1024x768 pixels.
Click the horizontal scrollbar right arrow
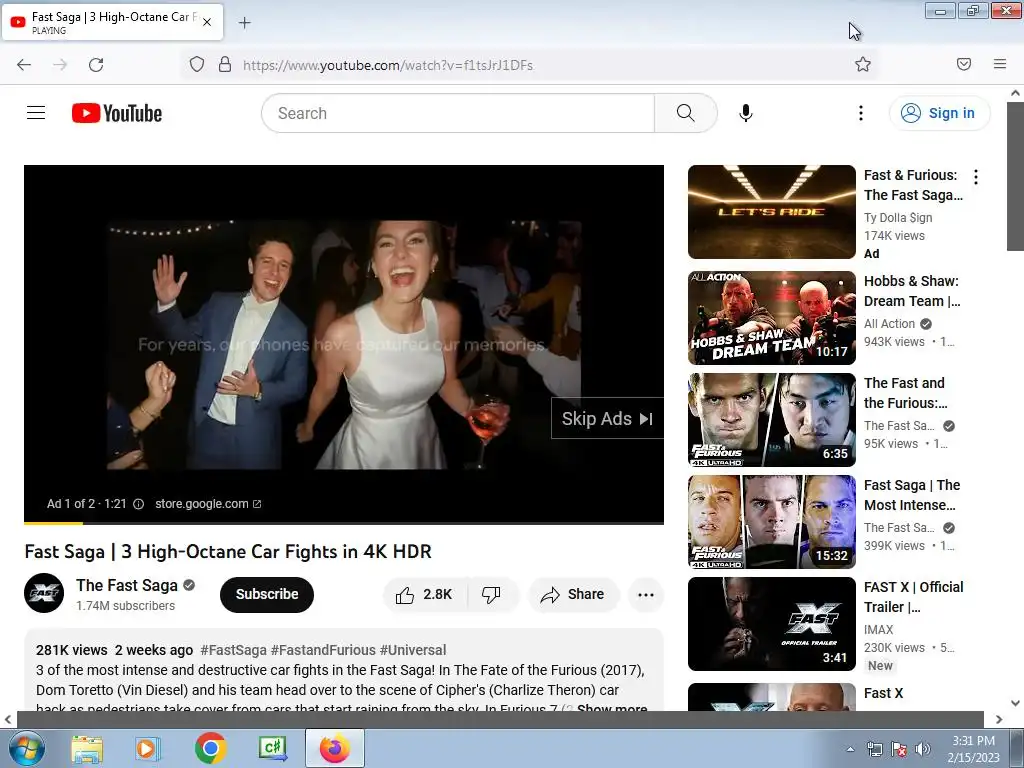(999, 719)
